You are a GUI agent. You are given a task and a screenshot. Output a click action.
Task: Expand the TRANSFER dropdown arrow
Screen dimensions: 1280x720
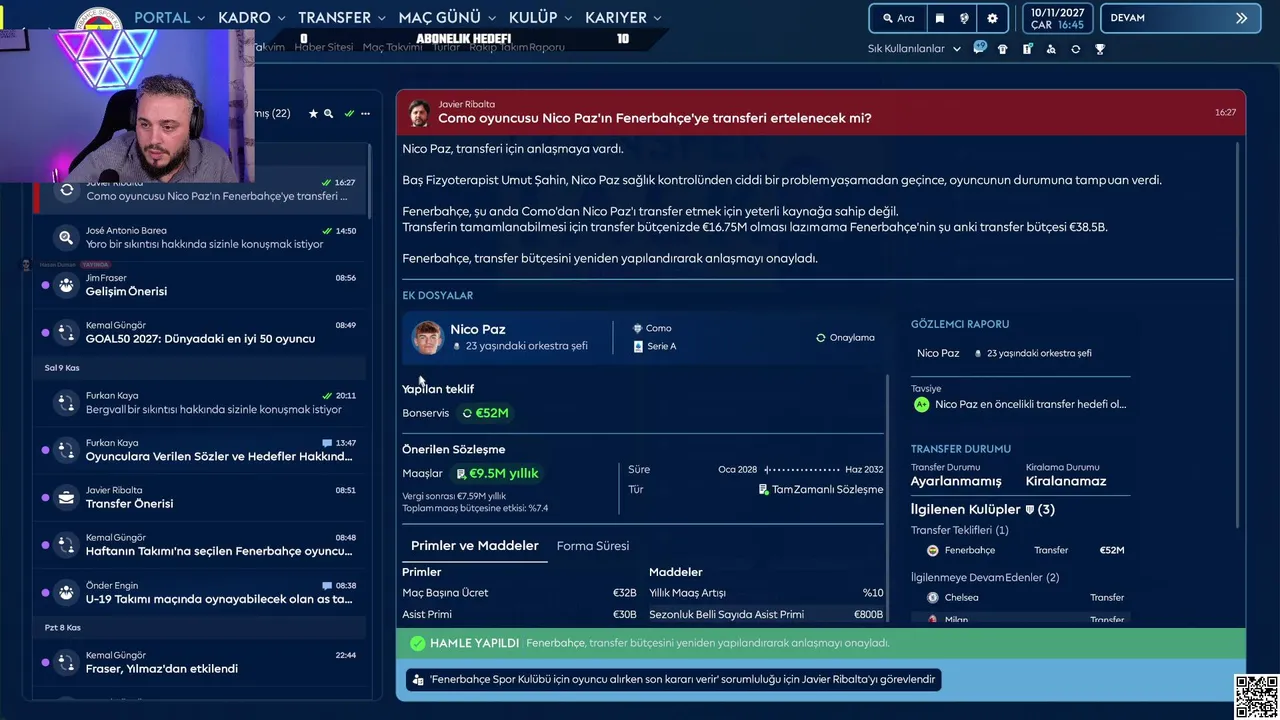point(382,19)
